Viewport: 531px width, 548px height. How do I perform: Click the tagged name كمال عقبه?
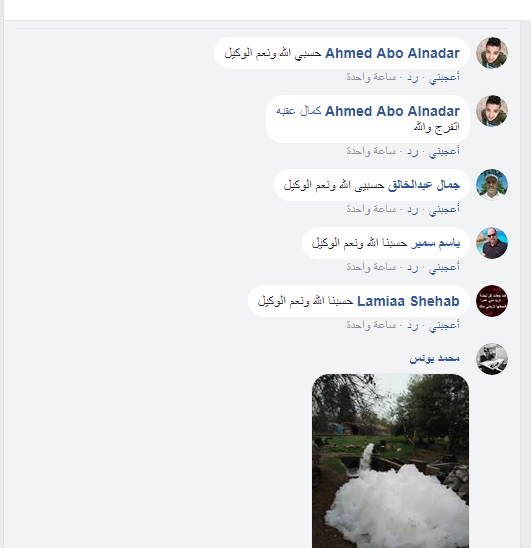pyautogui.click(x=299, y=111)
